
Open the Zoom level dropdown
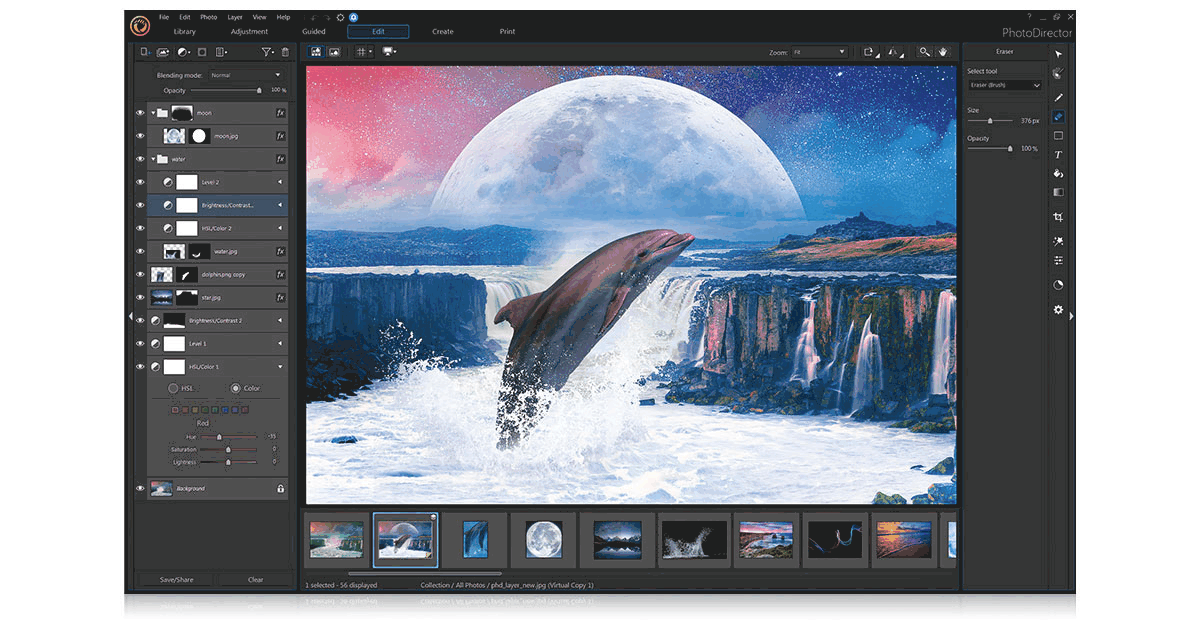click(x=820, y=51)
